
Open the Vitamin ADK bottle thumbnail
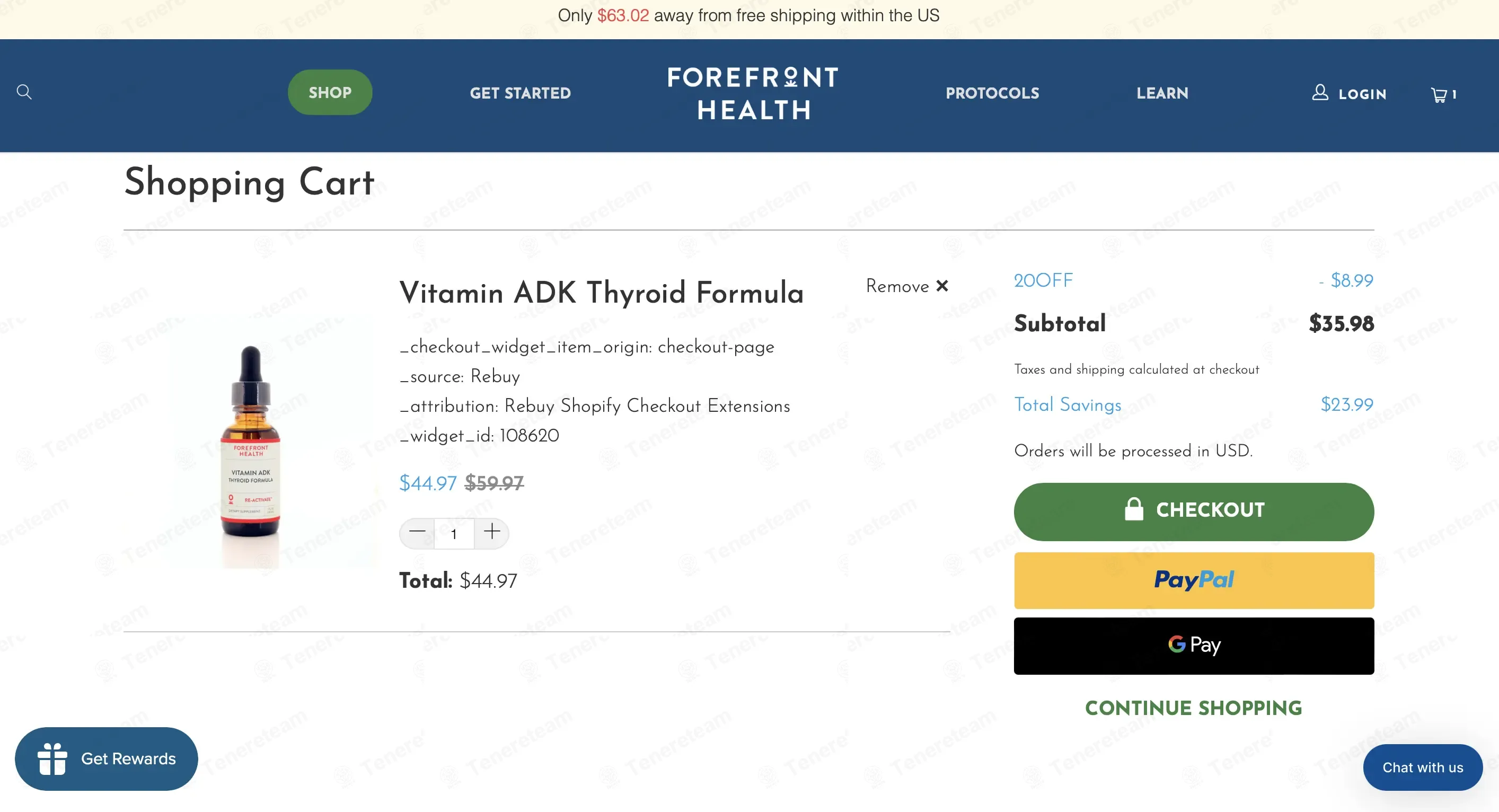coord(251,440)
